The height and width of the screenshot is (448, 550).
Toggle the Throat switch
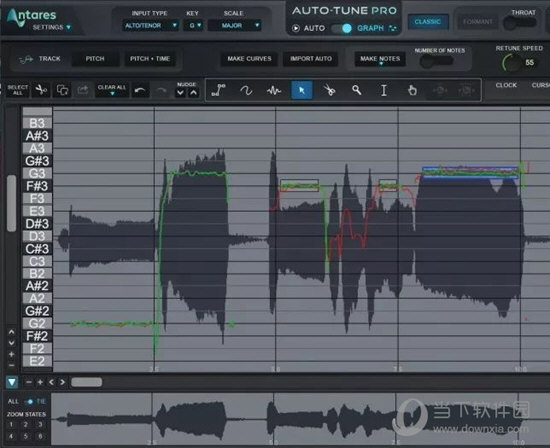[519, 23]
